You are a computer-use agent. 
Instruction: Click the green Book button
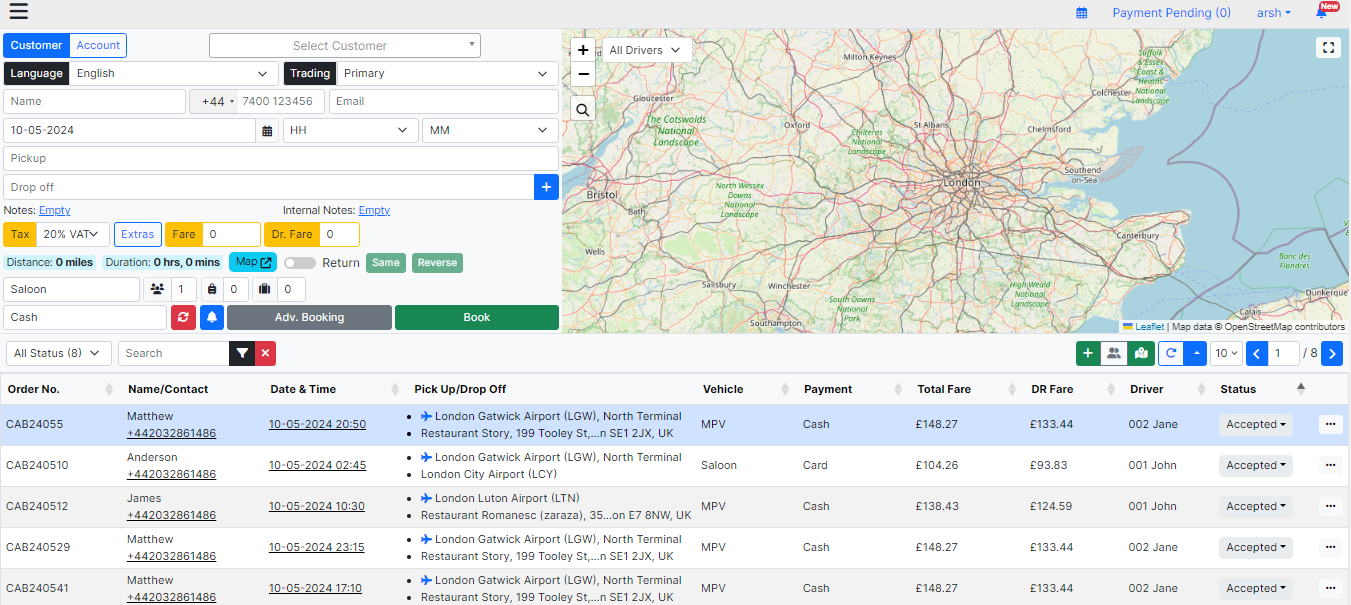[476, 317]
